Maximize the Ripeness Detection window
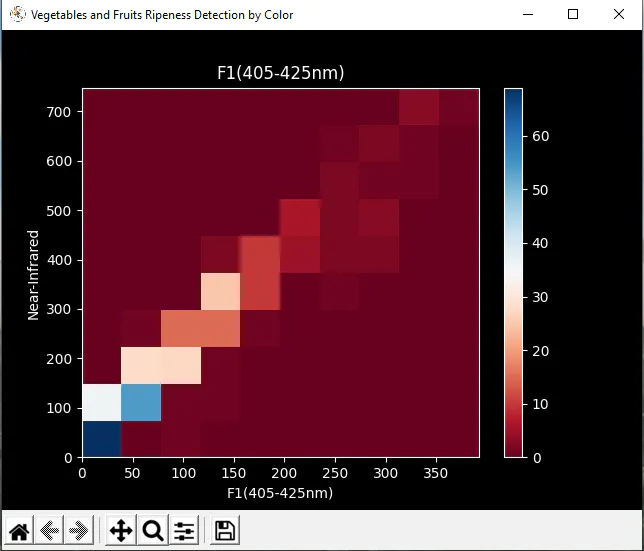Image resolution: width=644 pixels, height=551 pixels. 573,14
